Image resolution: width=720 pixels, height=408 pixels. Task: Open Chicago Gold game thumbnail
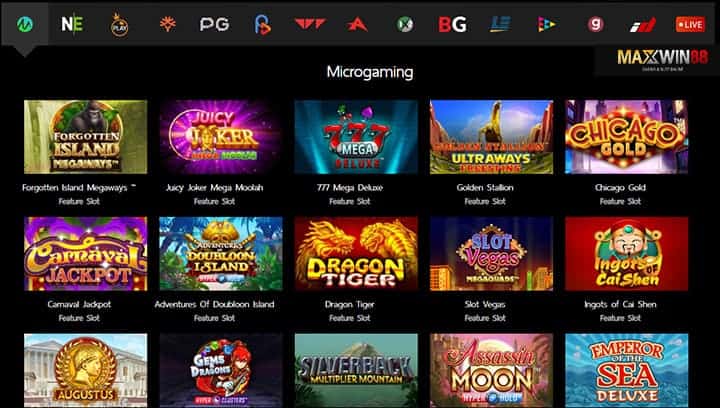[627, 137]
